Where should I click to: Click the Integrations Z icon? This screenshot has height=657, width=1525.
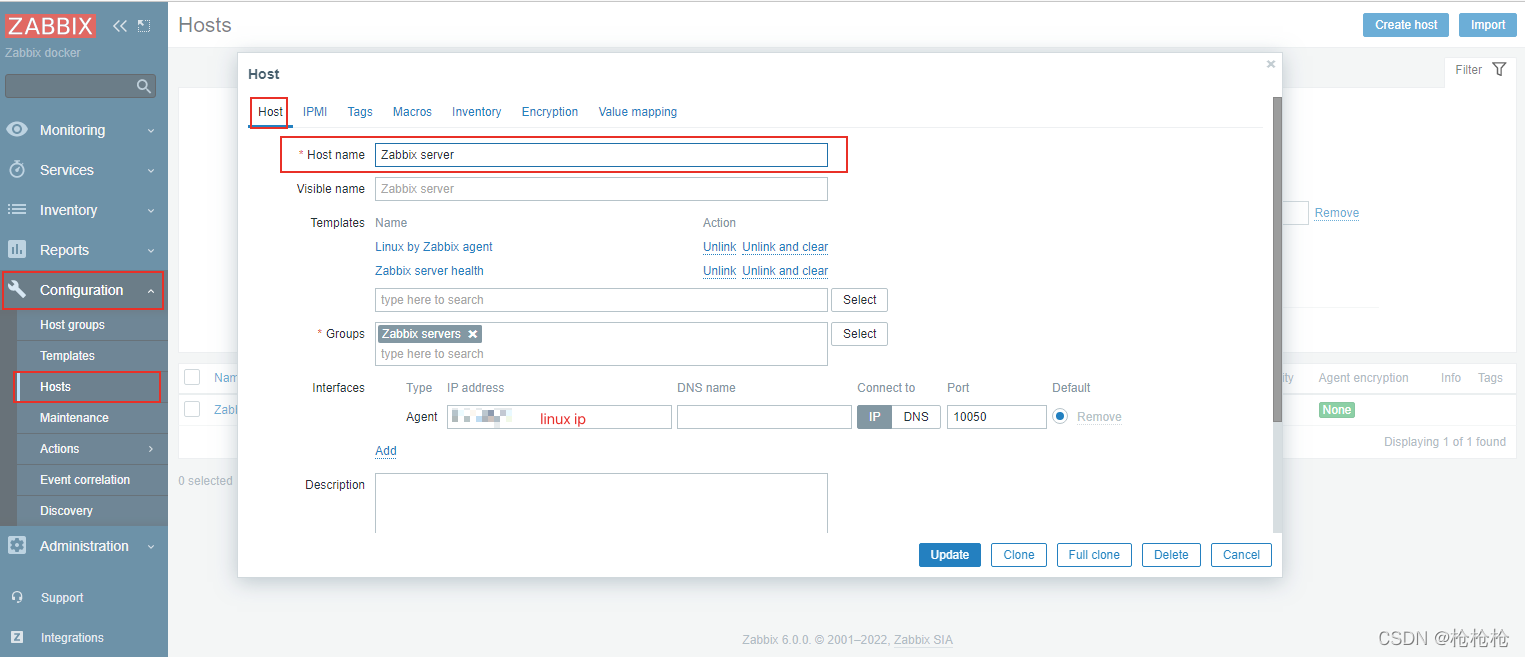click(x=17, y=637)
